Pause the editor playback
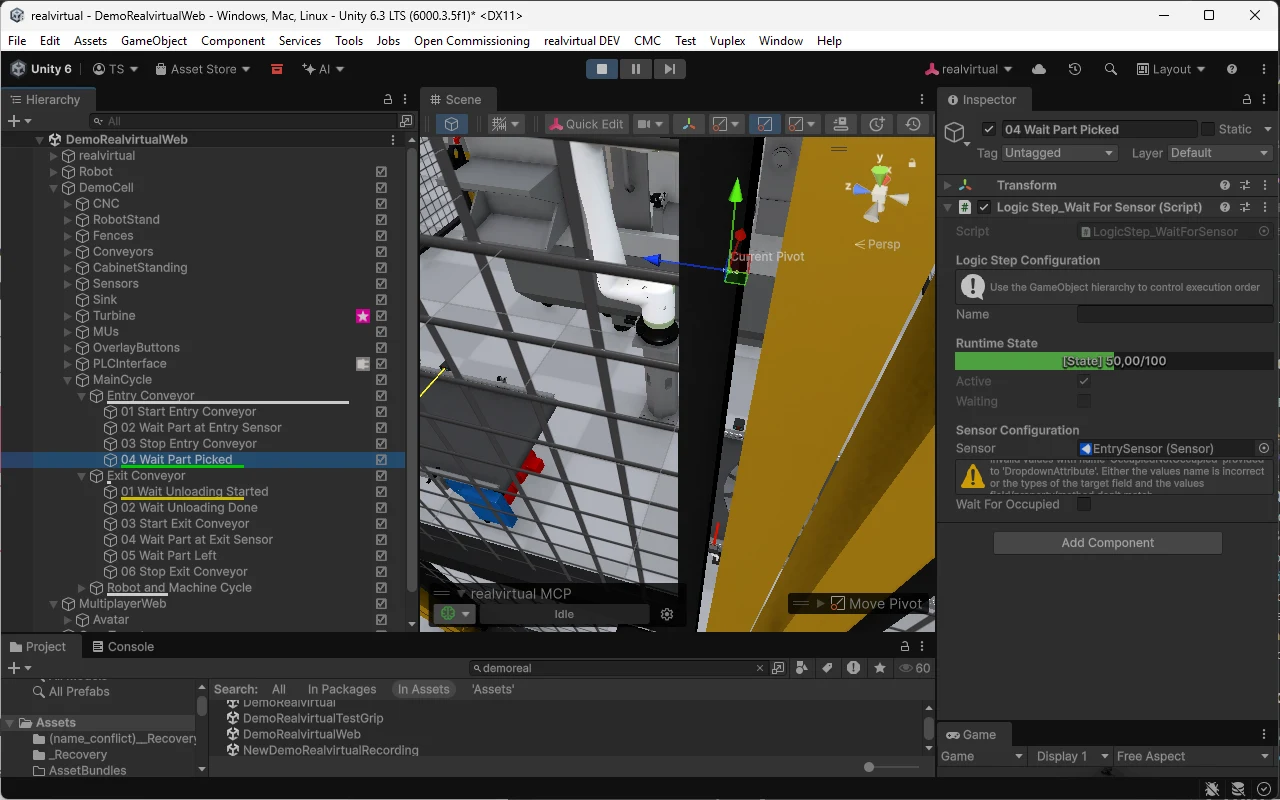The width and height of the screenshot is (1280, 800). click(x=636, y=69)
